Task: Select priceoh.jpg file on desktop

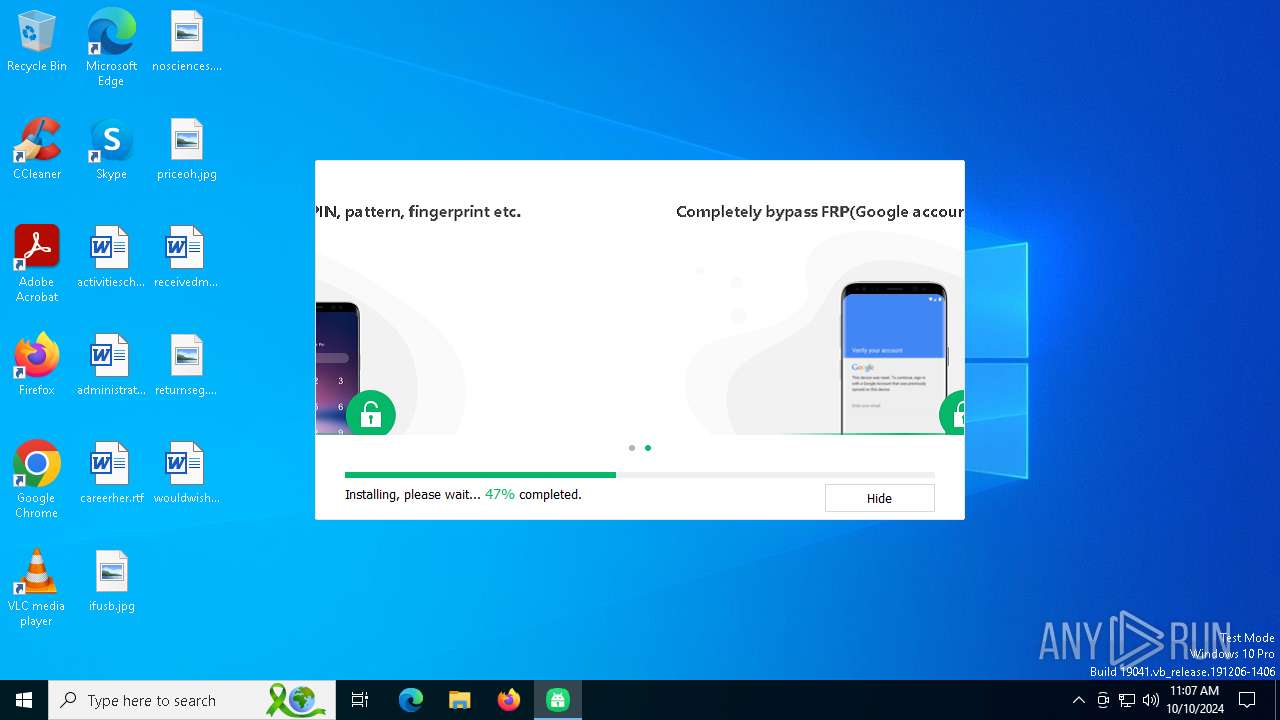Action: point(187,150)
